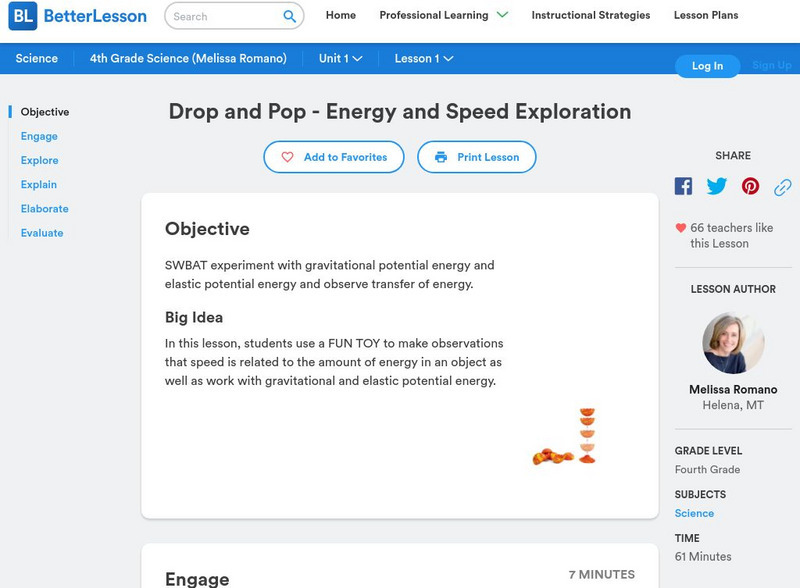Click the Log In button
Image resolution: width=800 pixels, height=588 pixels.
(x=707, y=66)
